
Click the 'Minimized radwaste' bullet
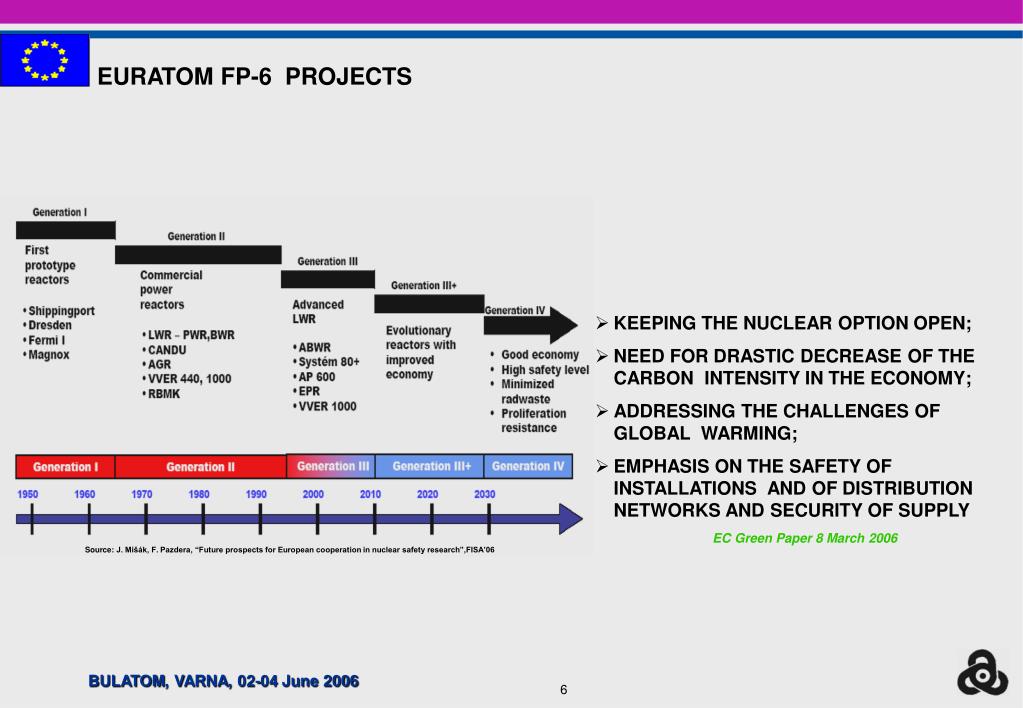(522, 392)
